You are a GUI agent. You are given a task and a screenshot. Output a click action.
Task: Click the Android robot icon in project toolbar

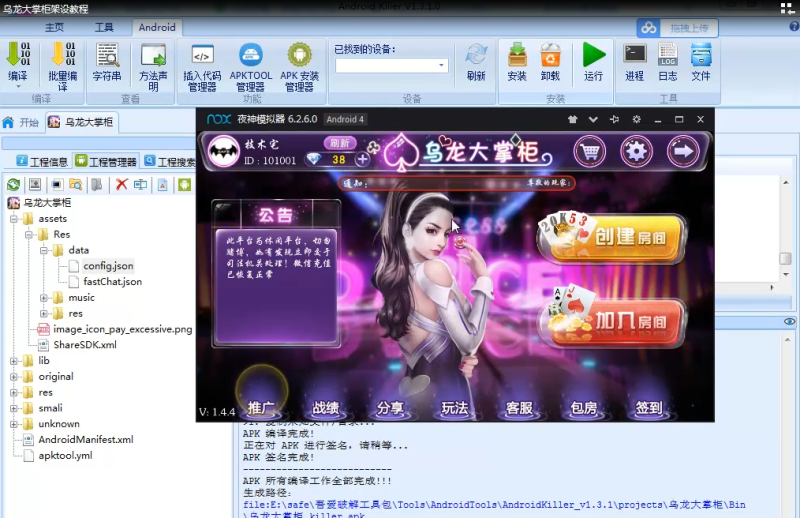[185, 184]
